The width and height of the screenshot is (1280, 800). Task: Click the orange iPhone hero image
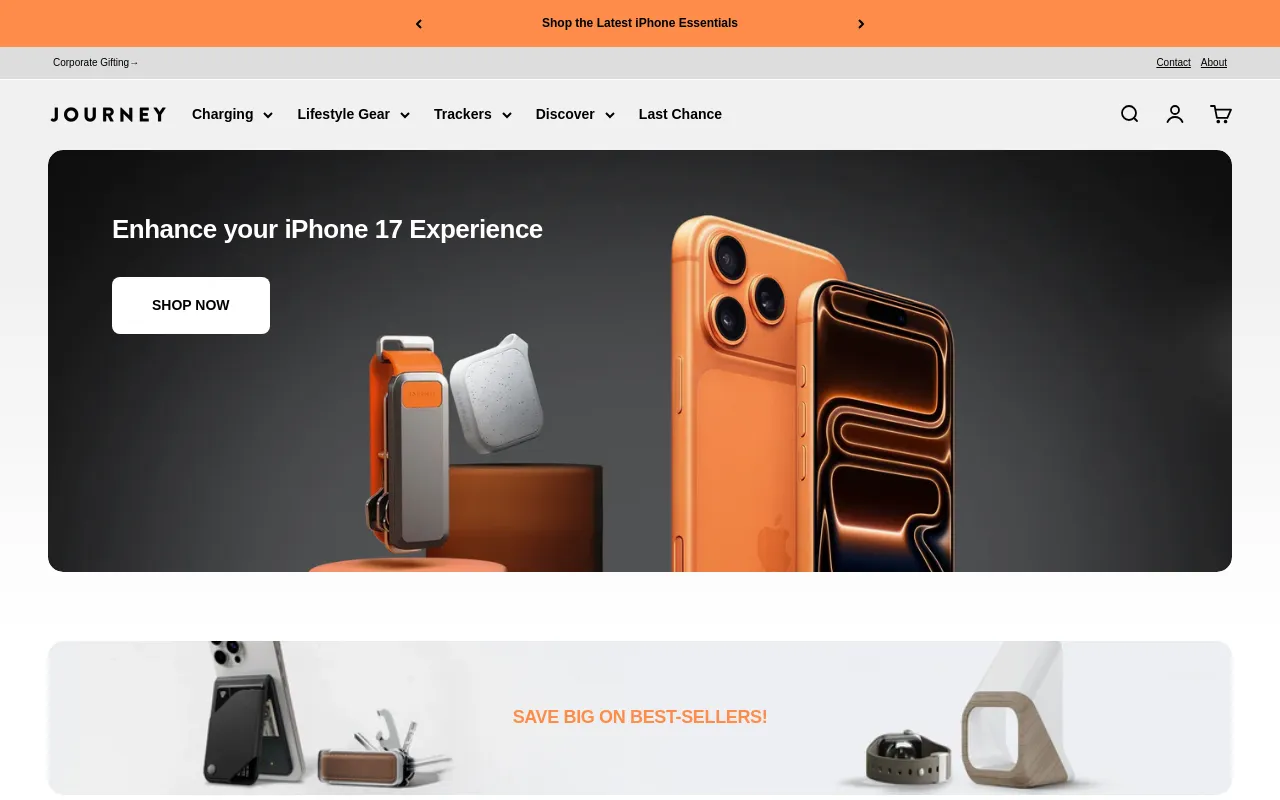coord(810,392)
